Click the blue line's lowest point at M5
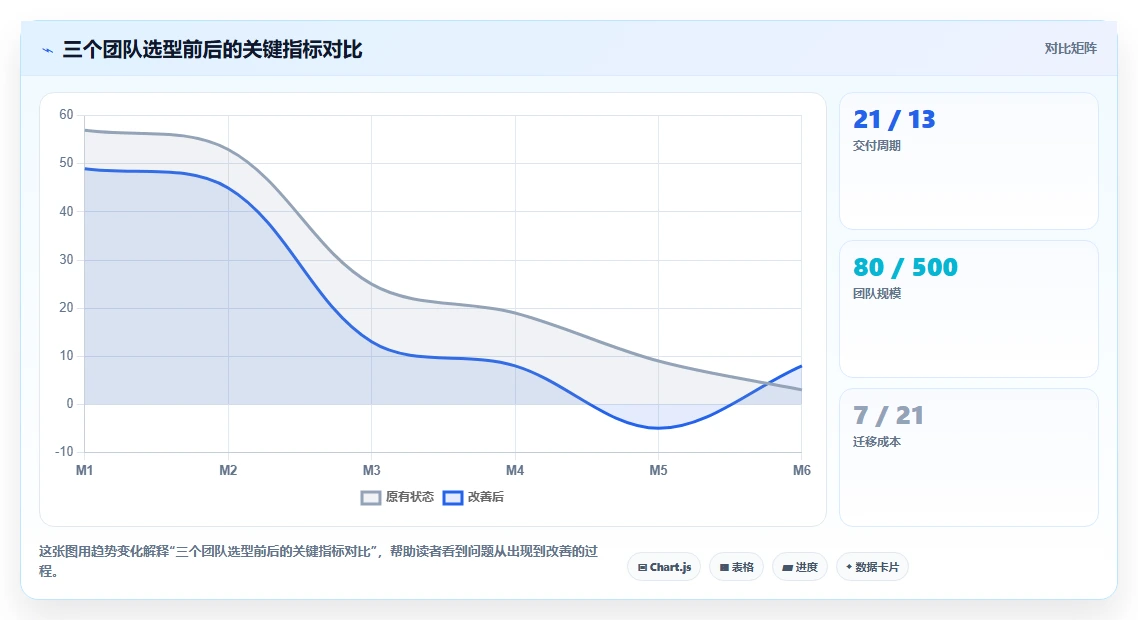Image resolution: width=1138 pixels, height=620 pixels. coord(658,428)
